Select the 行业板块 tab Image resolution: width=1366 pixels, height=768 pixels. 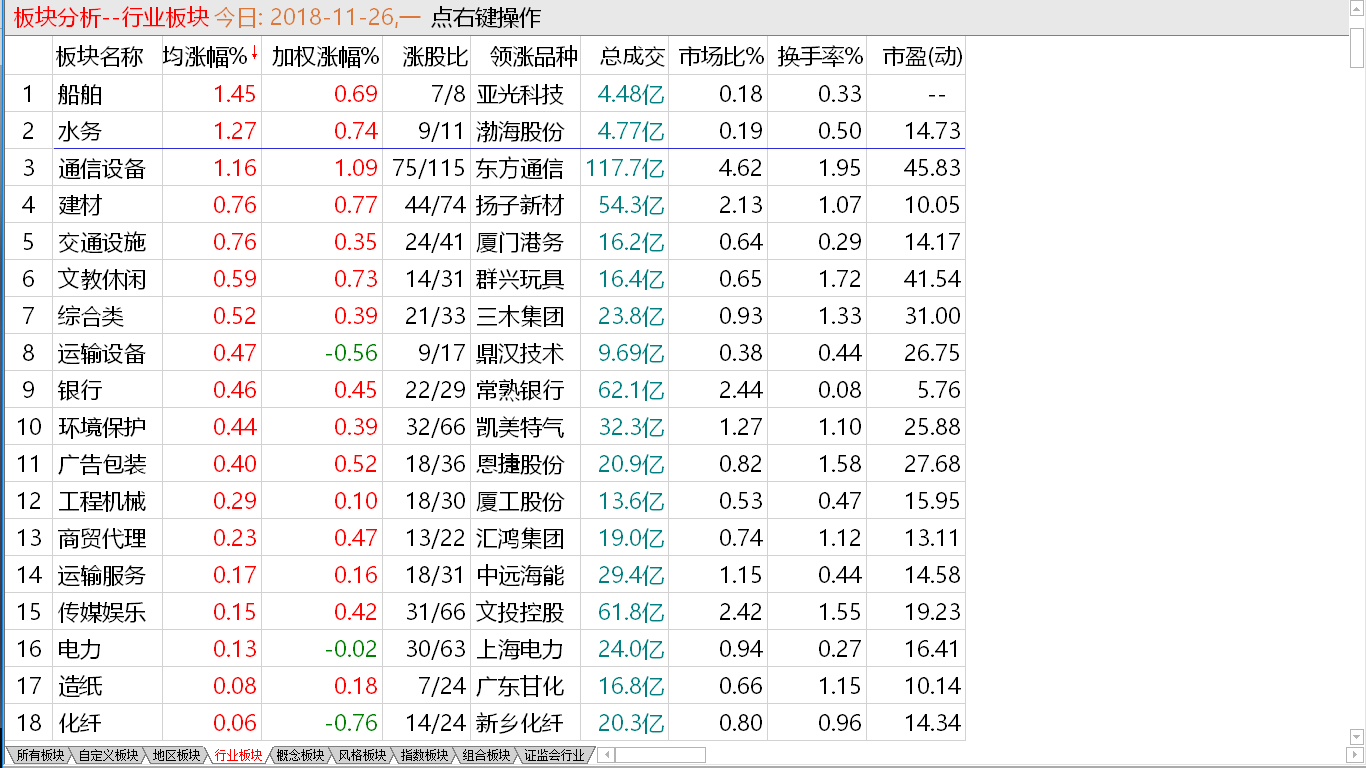coord(238,755)
